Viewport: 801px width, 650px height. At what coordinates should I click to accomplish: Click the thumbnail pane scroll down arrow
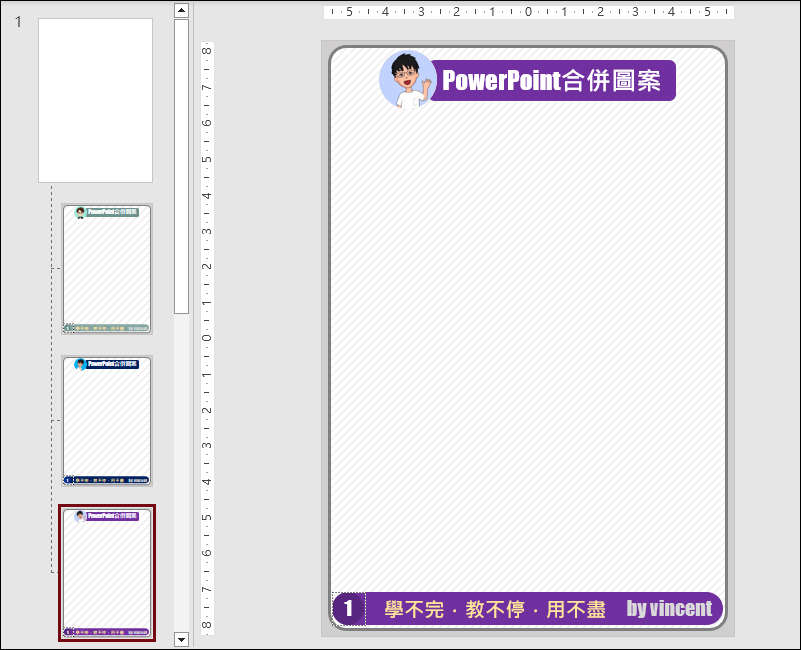click(181, 639)
